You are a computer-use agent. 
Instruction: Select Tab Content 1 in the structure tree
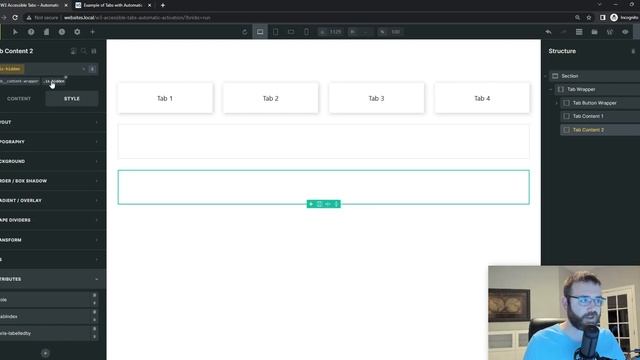click(x=600, y=116)
